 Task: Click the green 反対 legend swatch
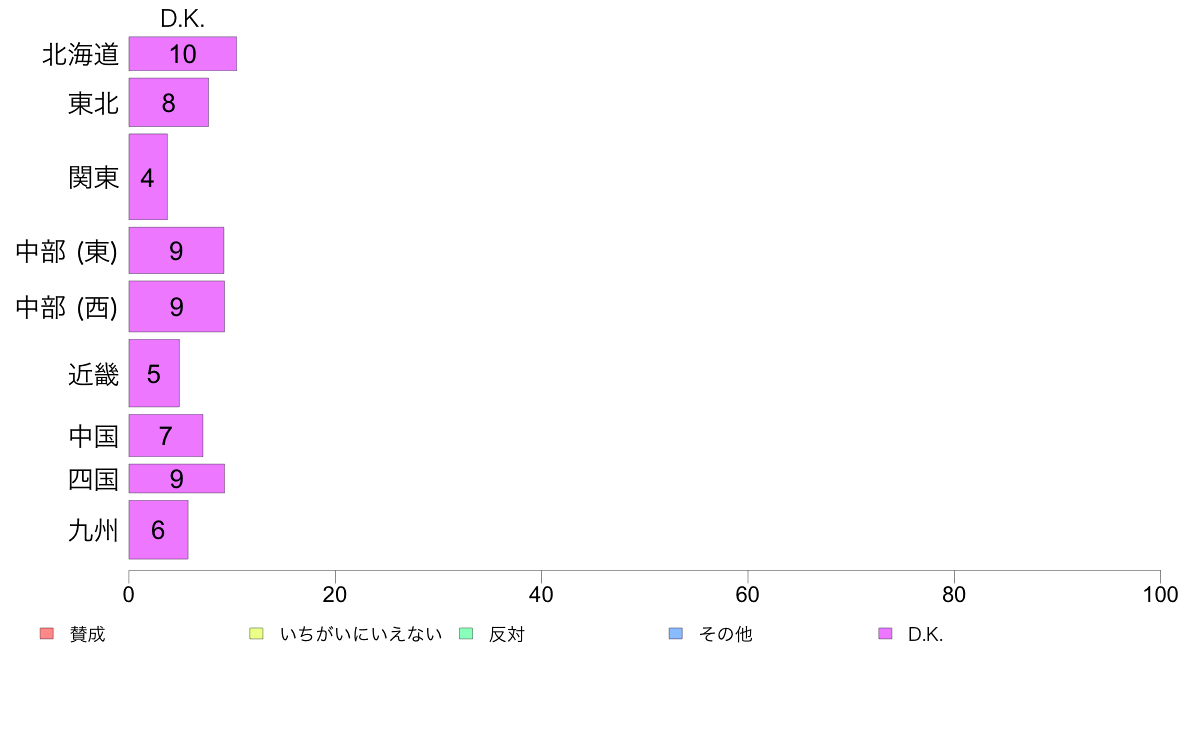466,634
